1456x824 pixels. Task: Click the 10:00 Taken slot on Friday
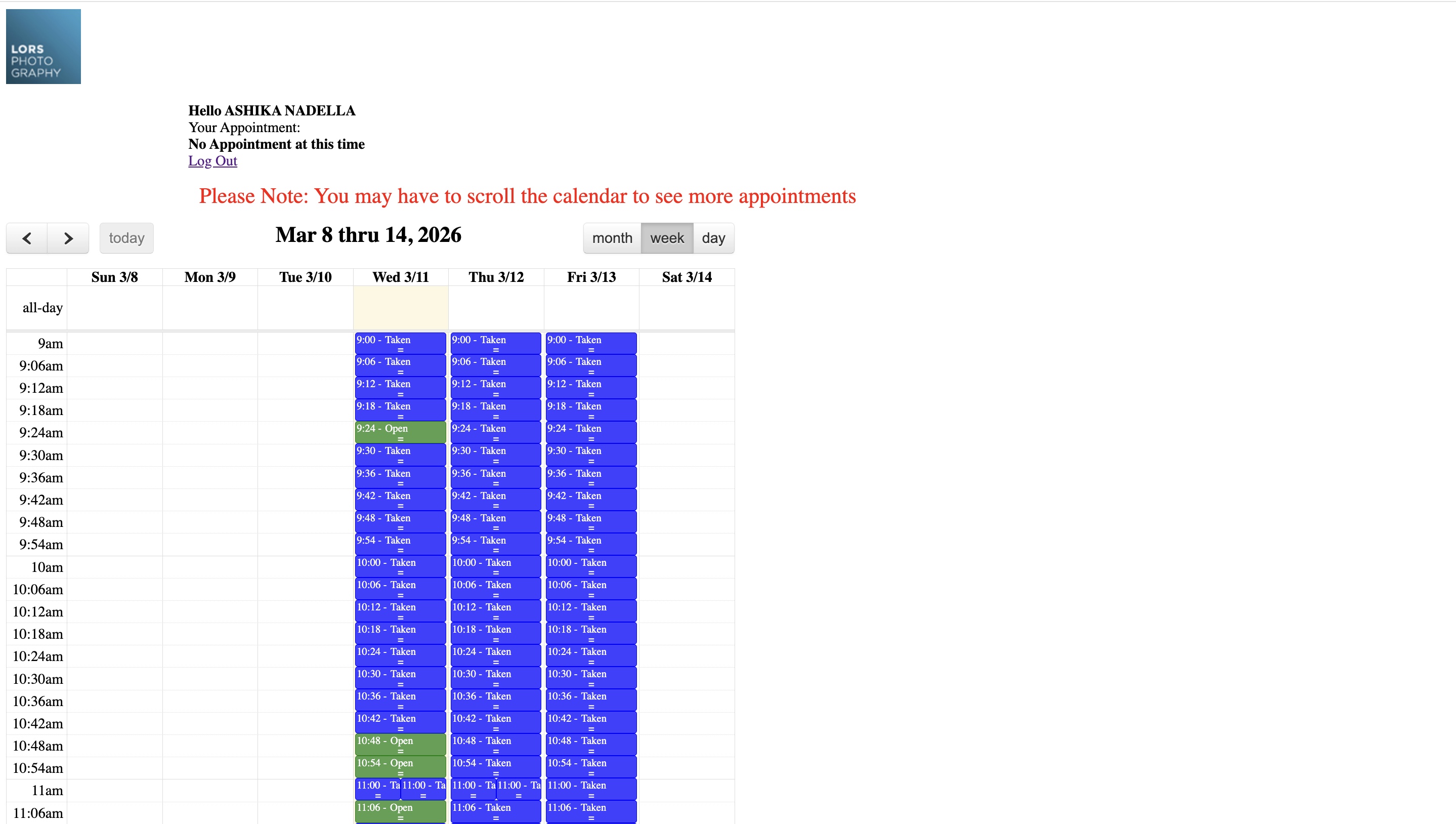coord(590,566)
